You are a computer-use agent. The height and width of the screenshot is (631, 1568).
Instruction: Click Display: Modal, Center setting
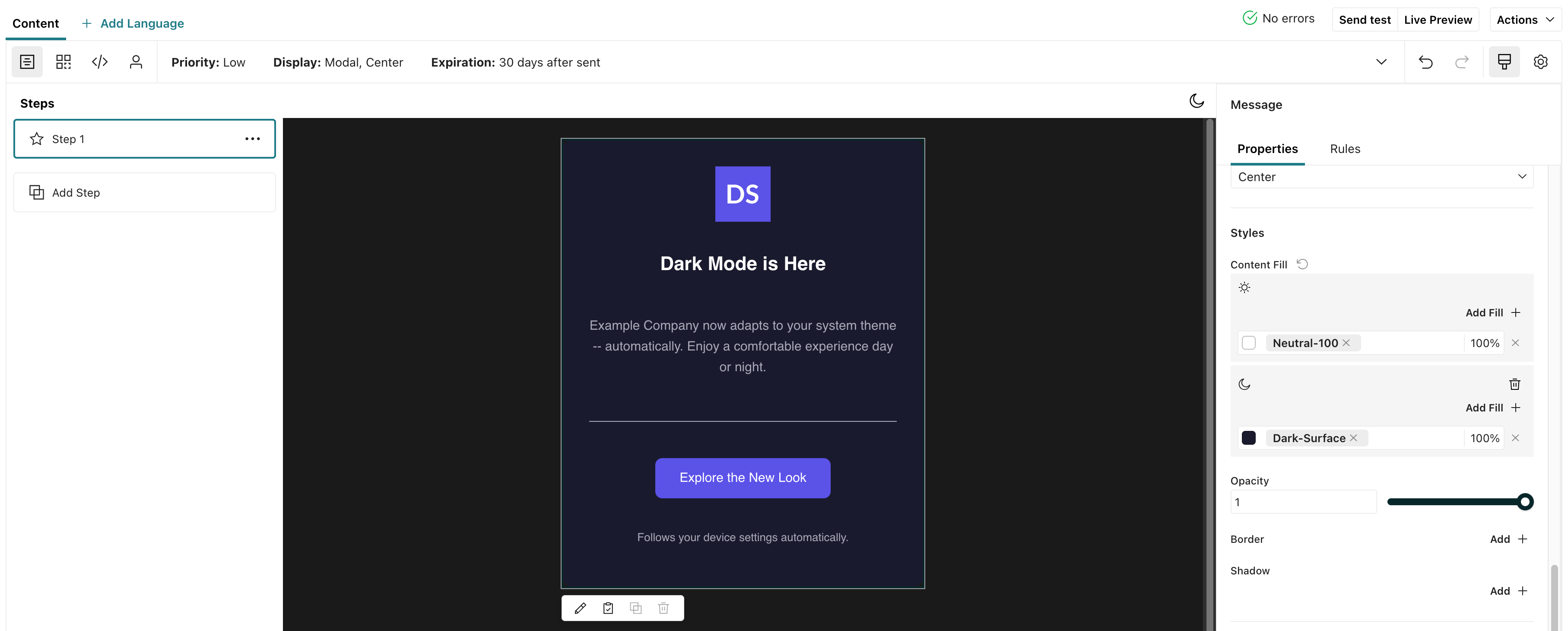pyautogui.click(x=338, y=62)
